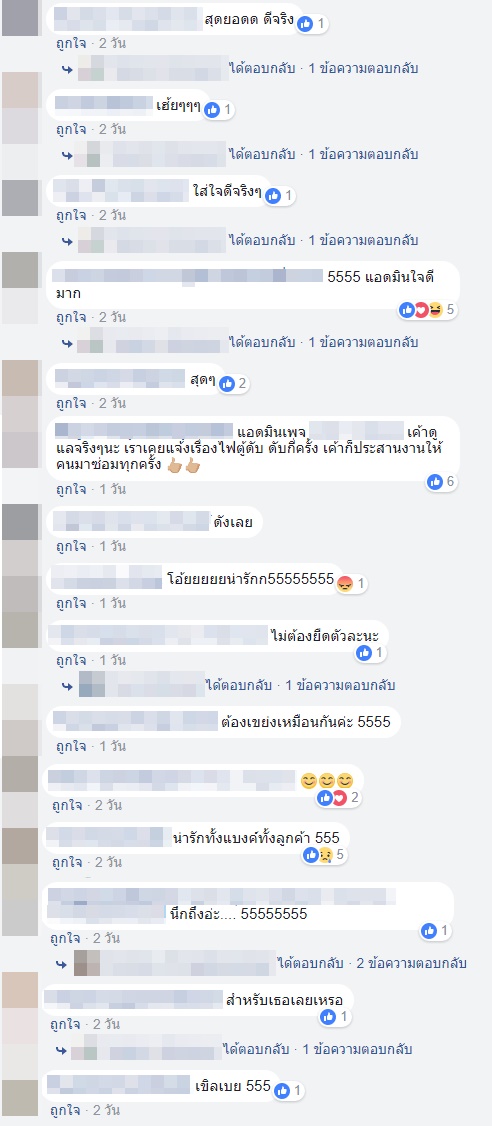
Task: Click ถูกใจ under the 'ดังเลย' comment
Action: pos(71,546)
